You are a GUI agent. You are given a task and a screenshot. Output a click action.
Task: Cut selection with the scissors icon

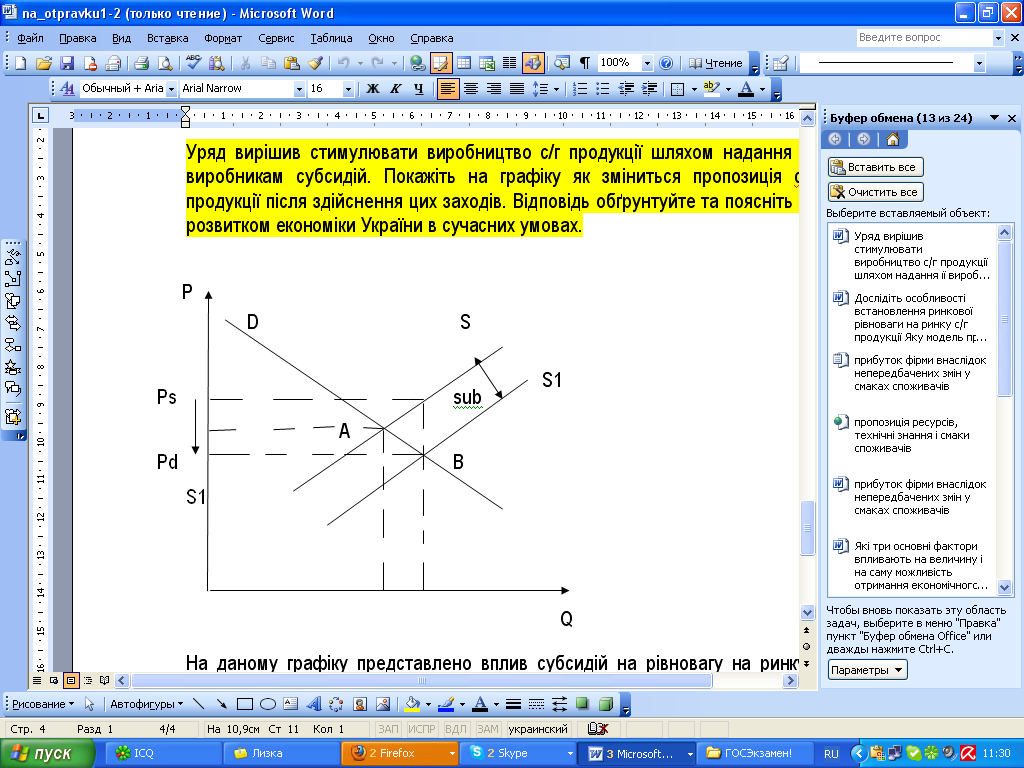246,63
